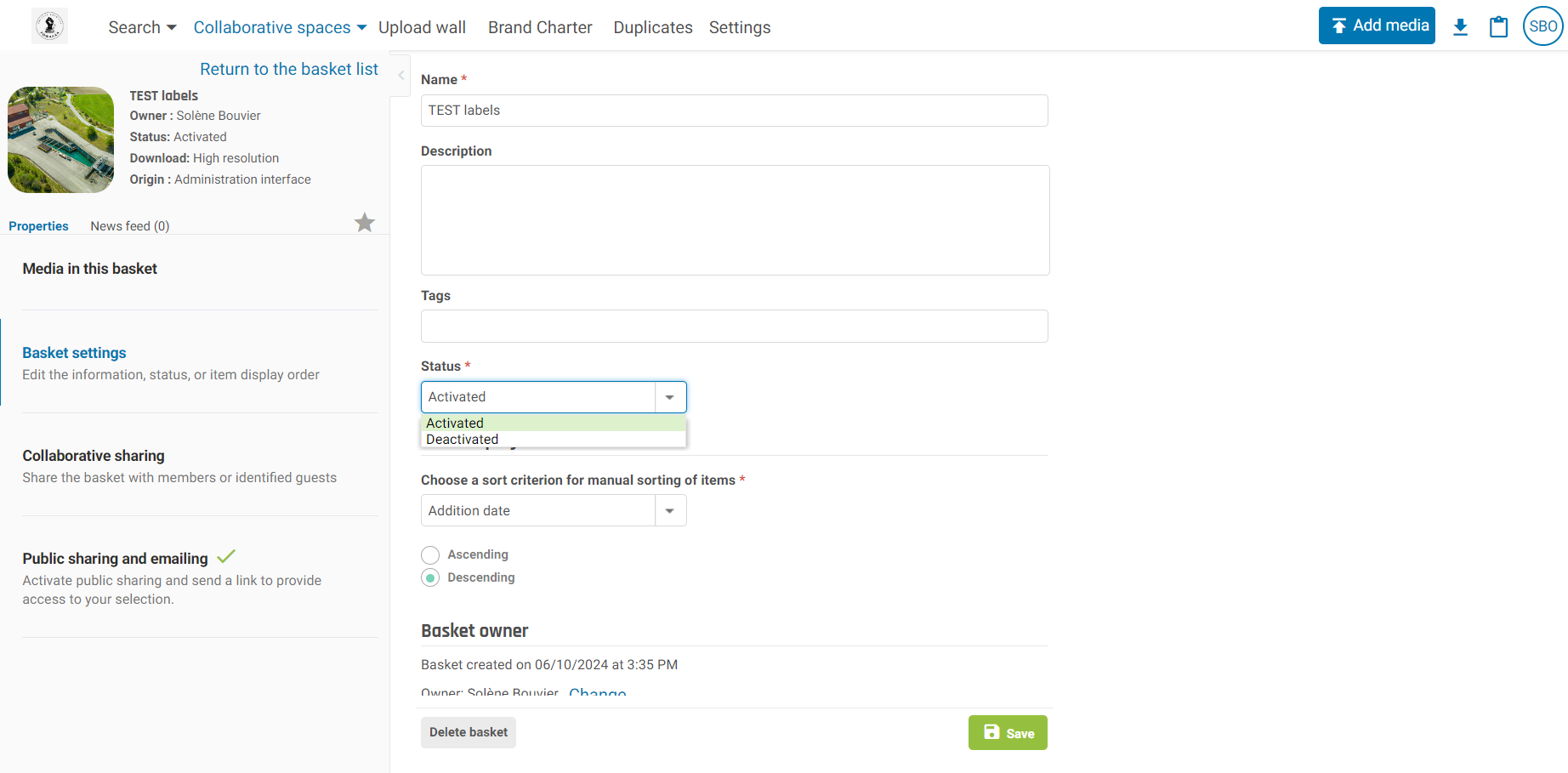Pick the Activated option in the status list
The width and height of the screenshot is (1568, 773).
coord(455,423)
